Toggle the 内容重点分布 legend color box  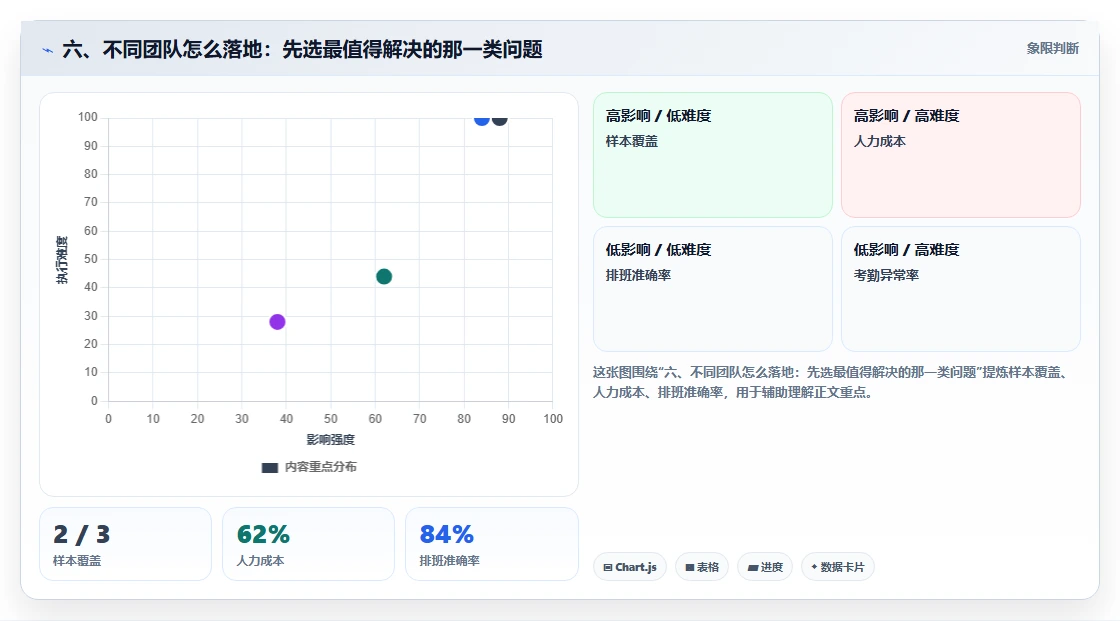coord(269,467)
